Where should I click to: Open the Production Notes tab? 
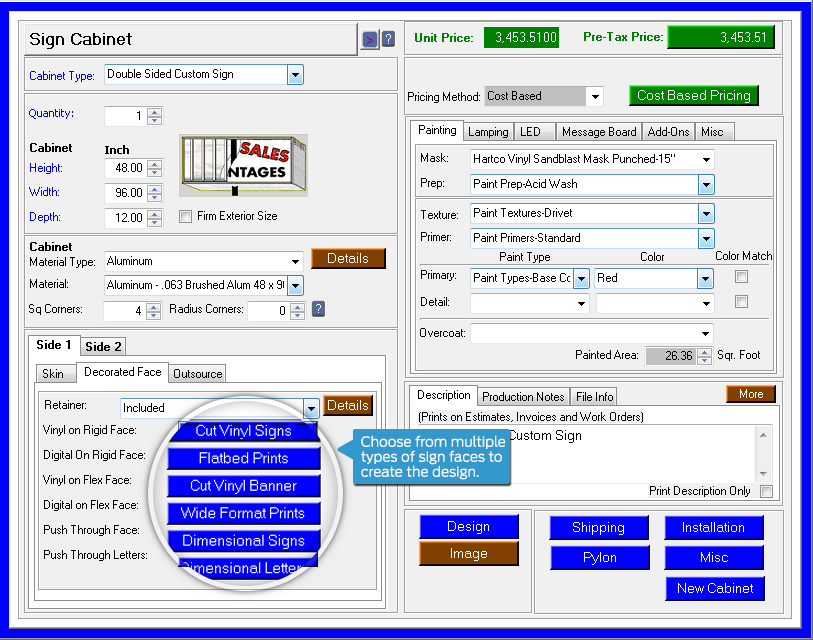pos(525,396)
